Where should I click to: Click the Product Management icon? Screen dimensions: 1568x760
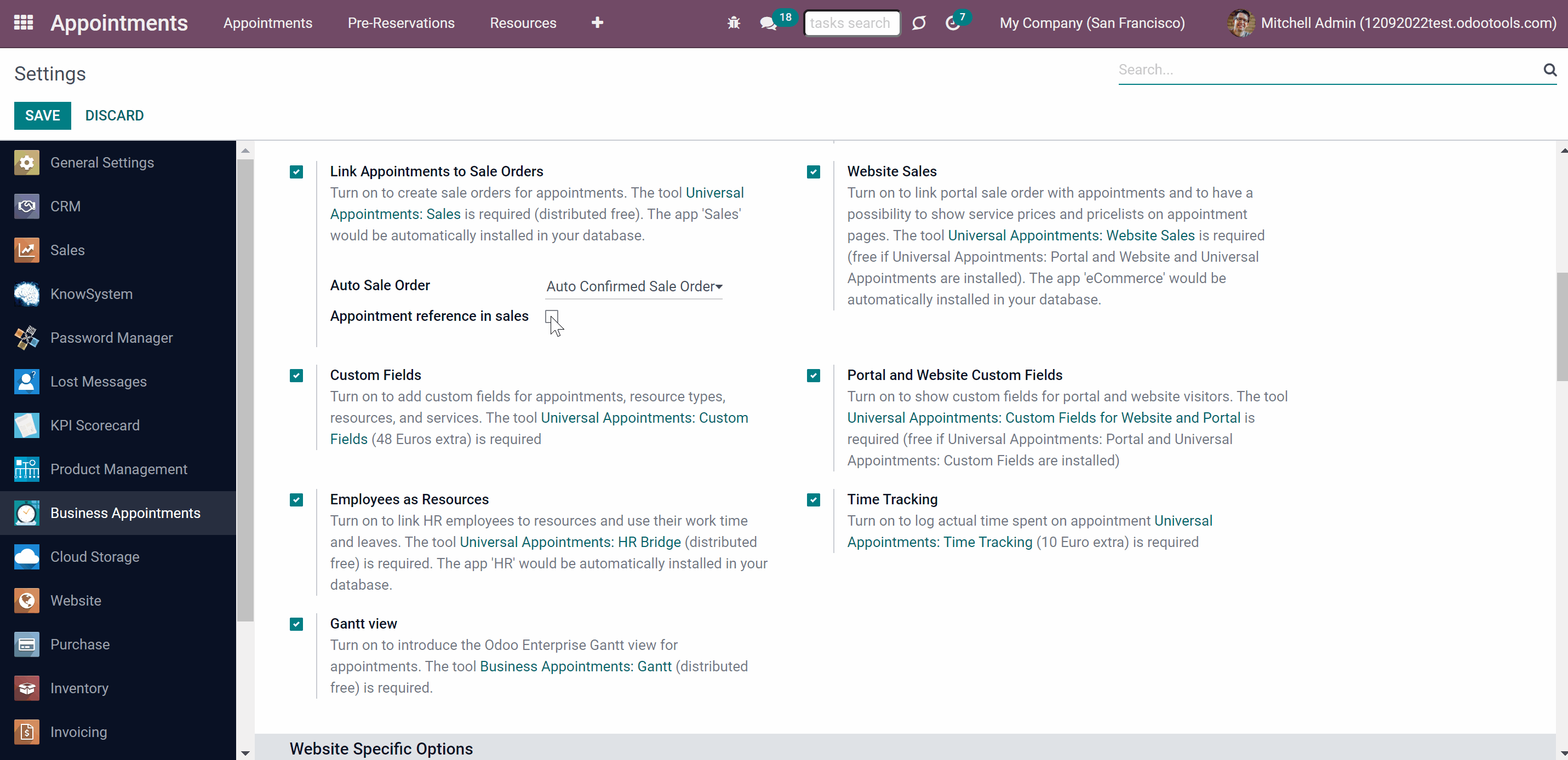[x=27, y=469]
